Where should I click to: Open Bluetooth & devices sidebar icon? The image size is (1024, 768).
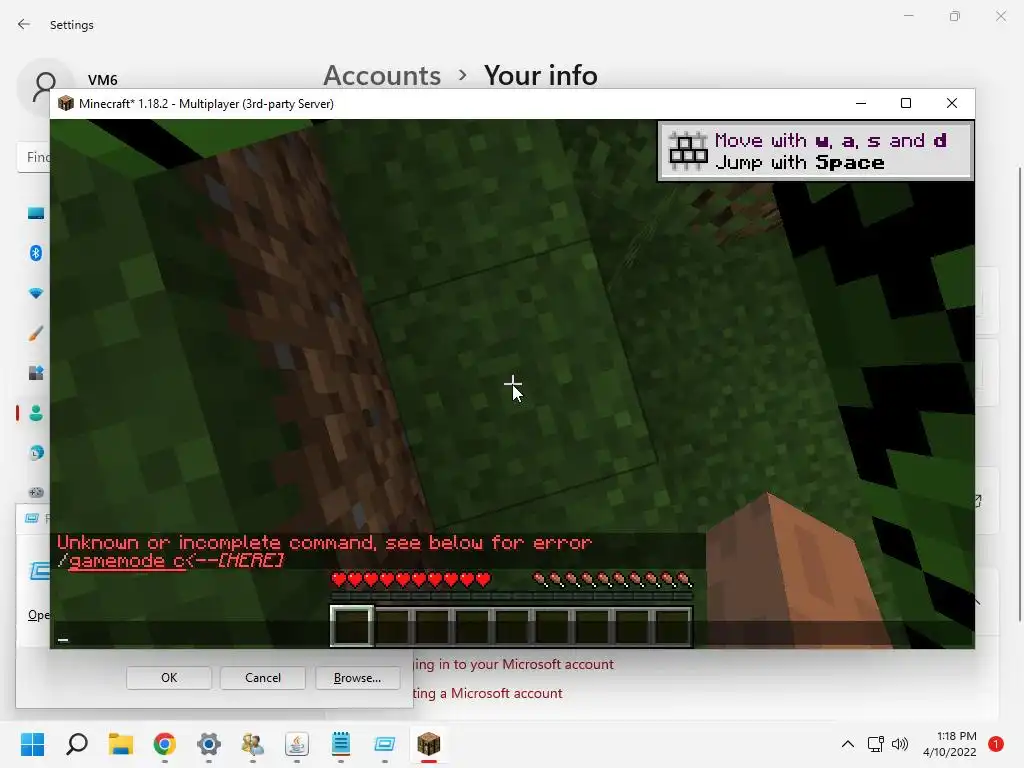(36, 253)
